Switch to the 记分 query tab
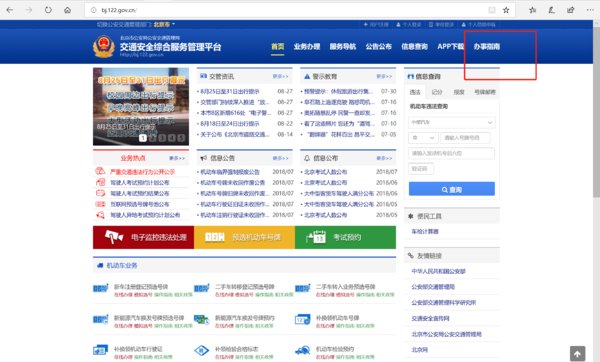This screenshot has width=600, height=362. tap(437, 92)
